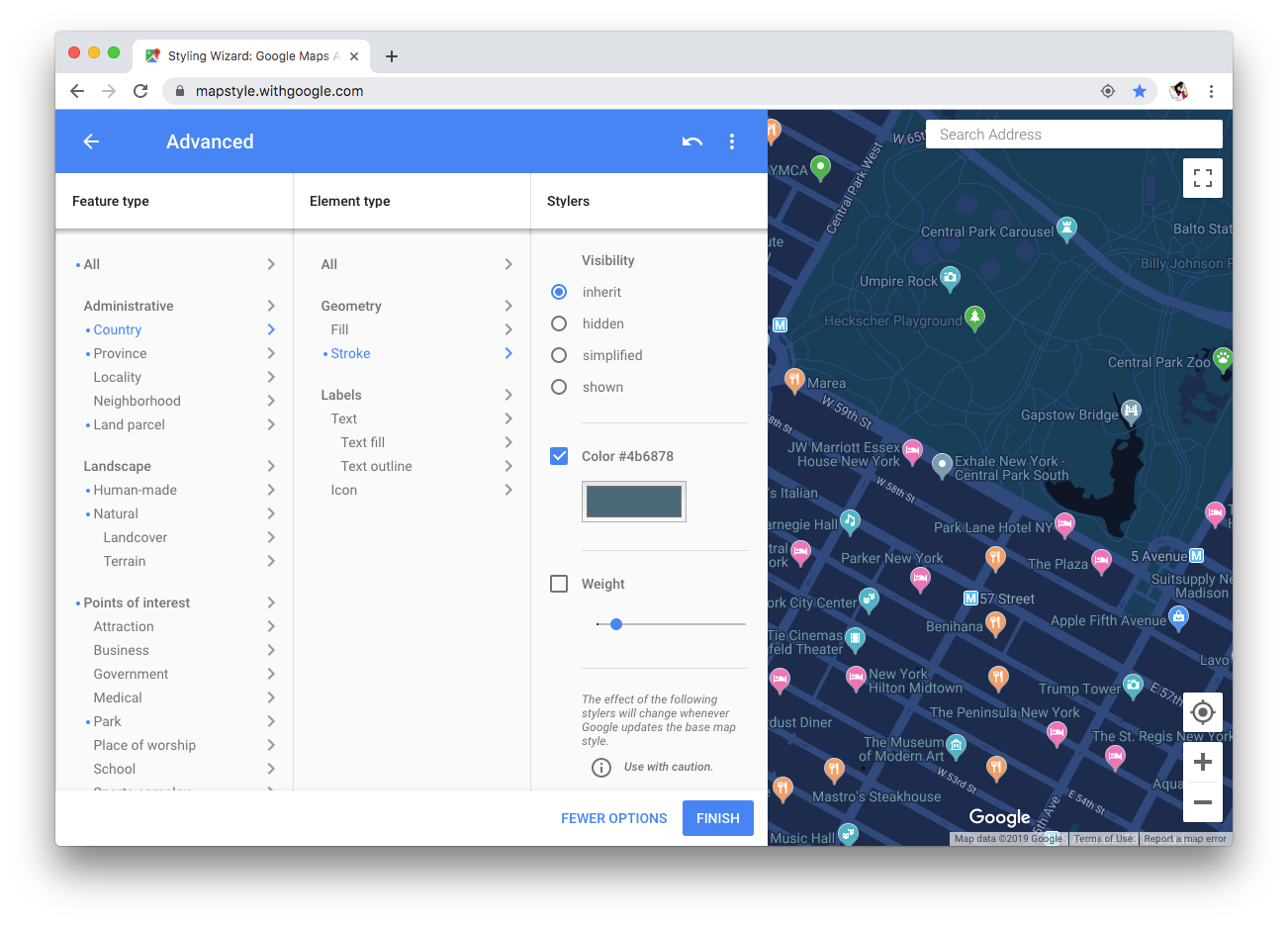Select Attraction feature type
The width and height of the screenshot is (1288, 925).
[124, 626]
